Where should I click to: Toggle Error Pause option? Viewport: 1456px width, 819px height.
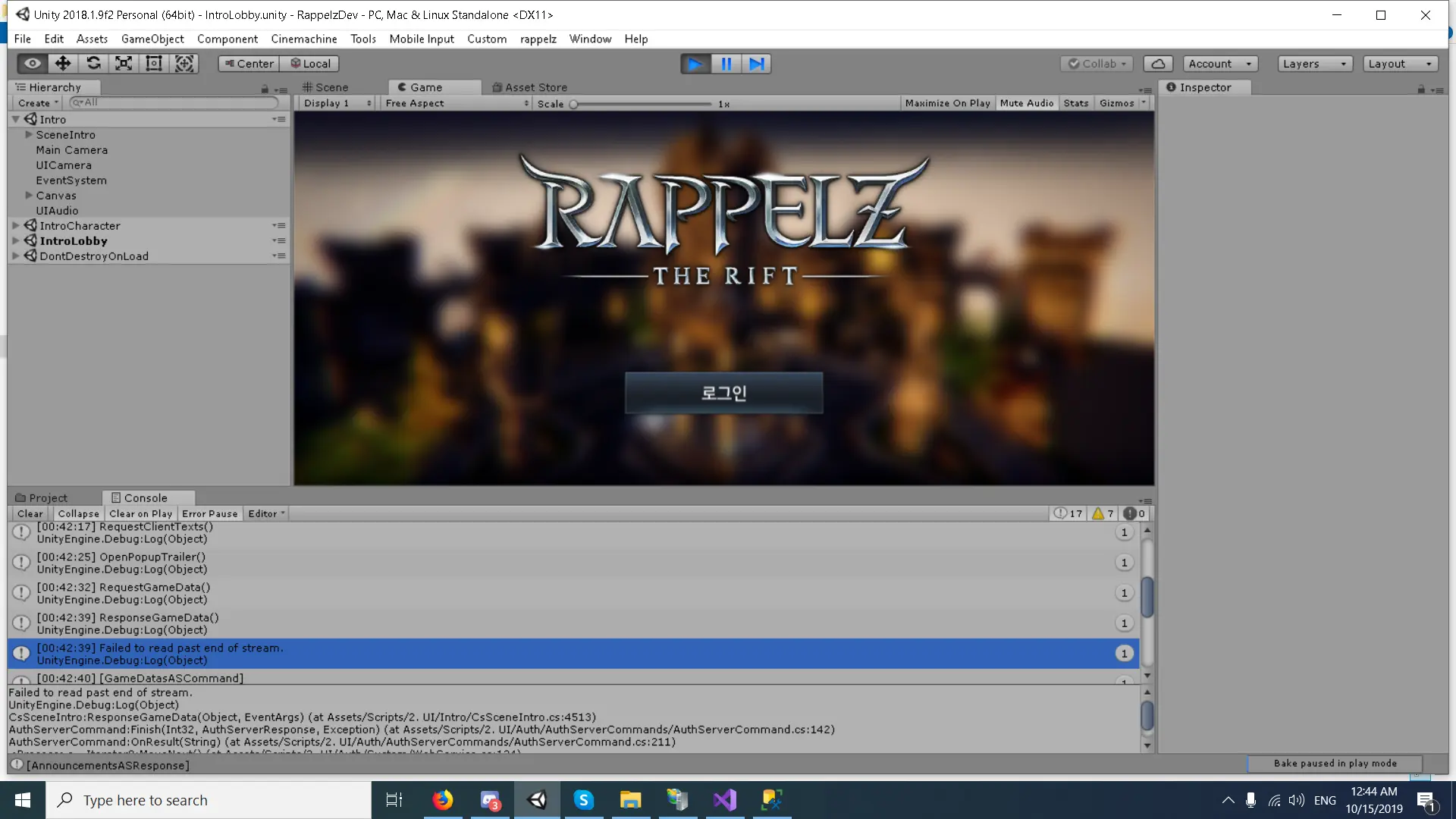pos(209,513)
